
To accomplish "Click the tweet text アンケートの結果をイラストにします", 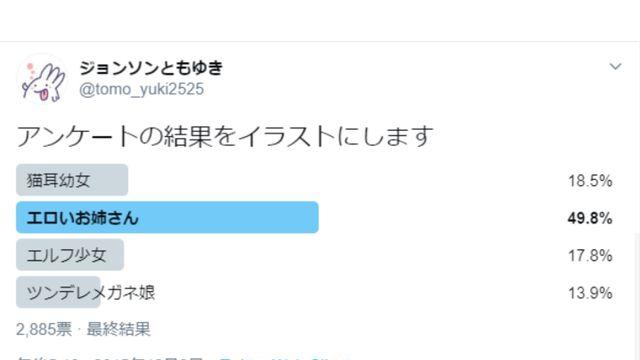I will tap(225, 136).
